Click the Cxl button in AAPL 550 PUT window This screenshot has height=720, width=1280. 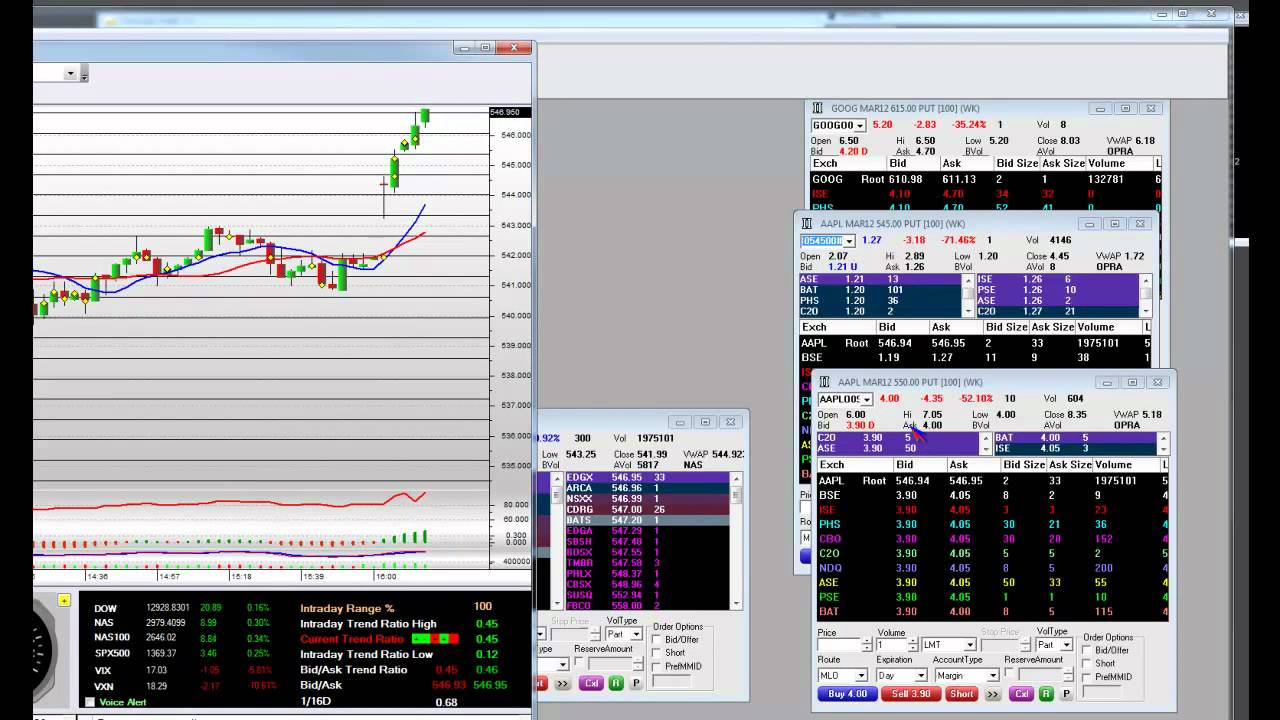point(1022,694)
